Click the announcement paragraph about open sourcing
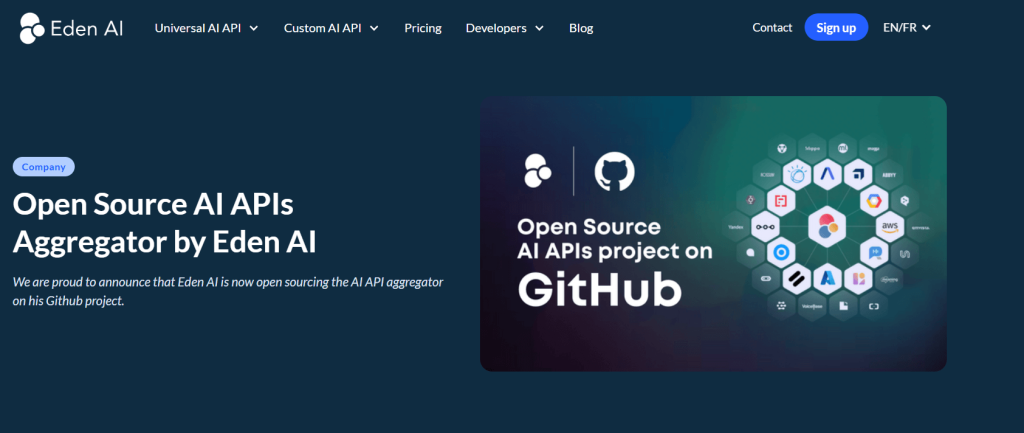The image size is (1024, 433). tap(228, 292)
